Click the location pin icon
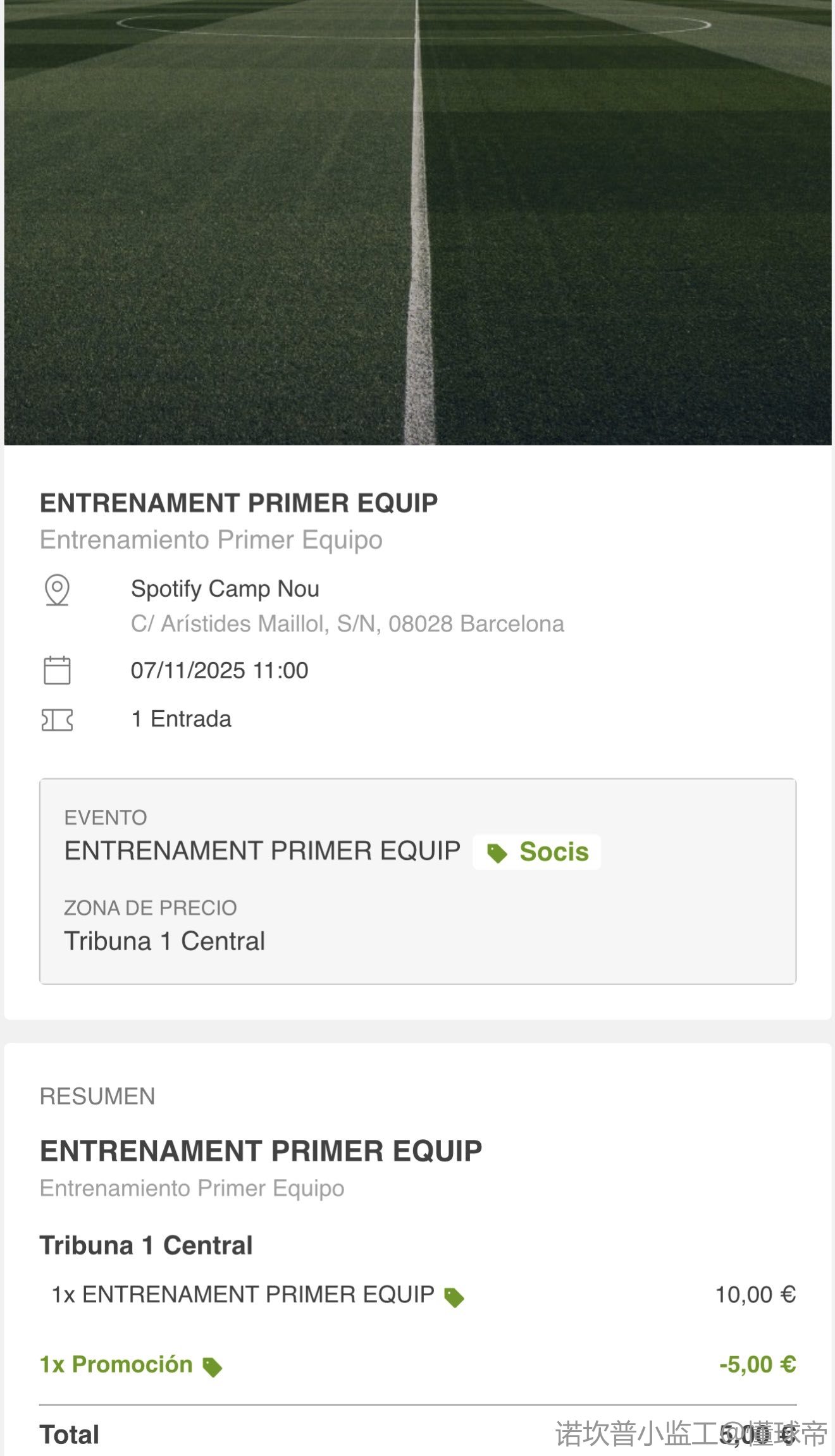The height and width of the screenshot is (1456, 835). [x=57, y=589]
